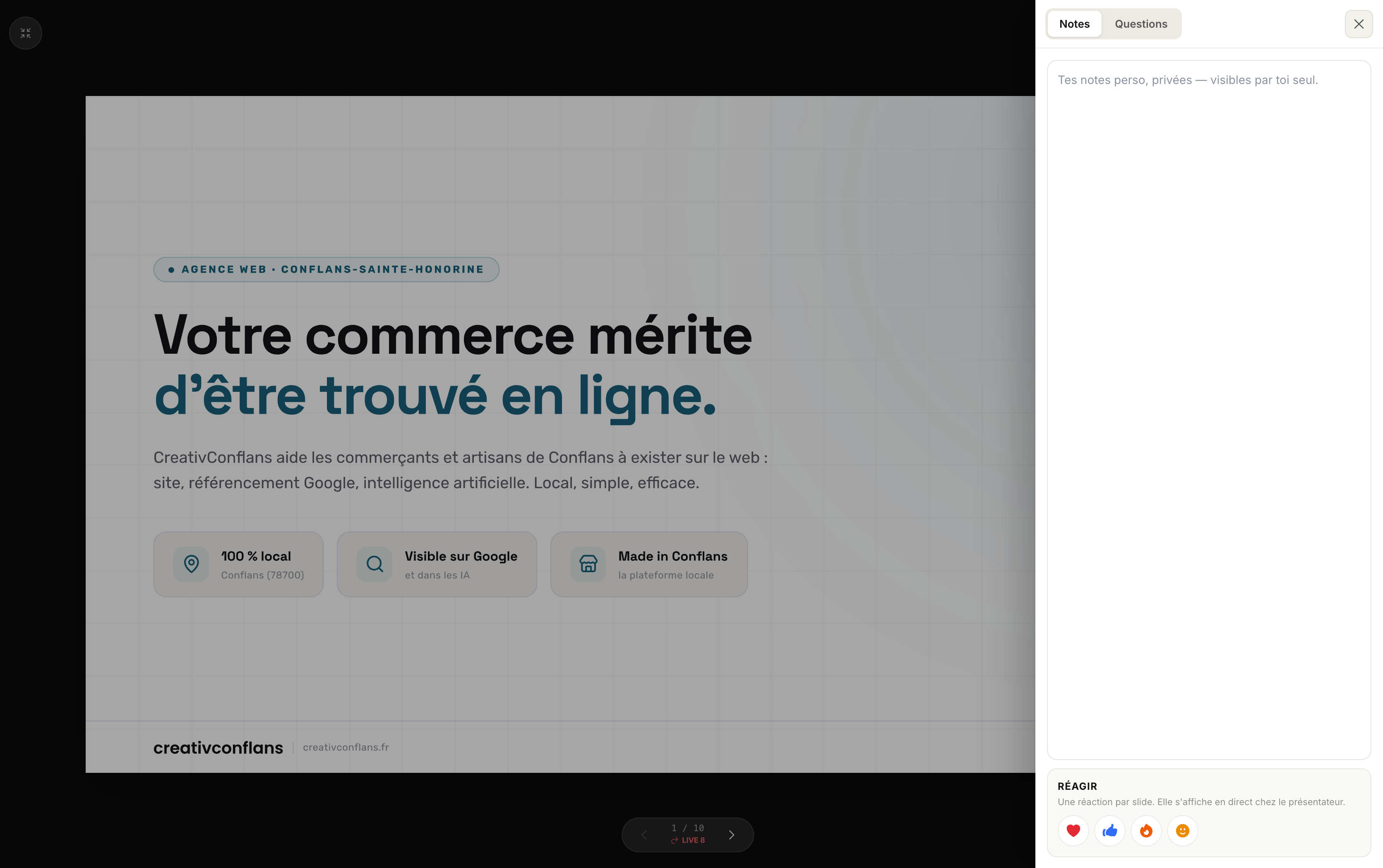Viewport: 1383px width, 868px height.
Task: Click the Agence Web Conflans-Sainte-Honorine badge
Action: click(326, 269)
